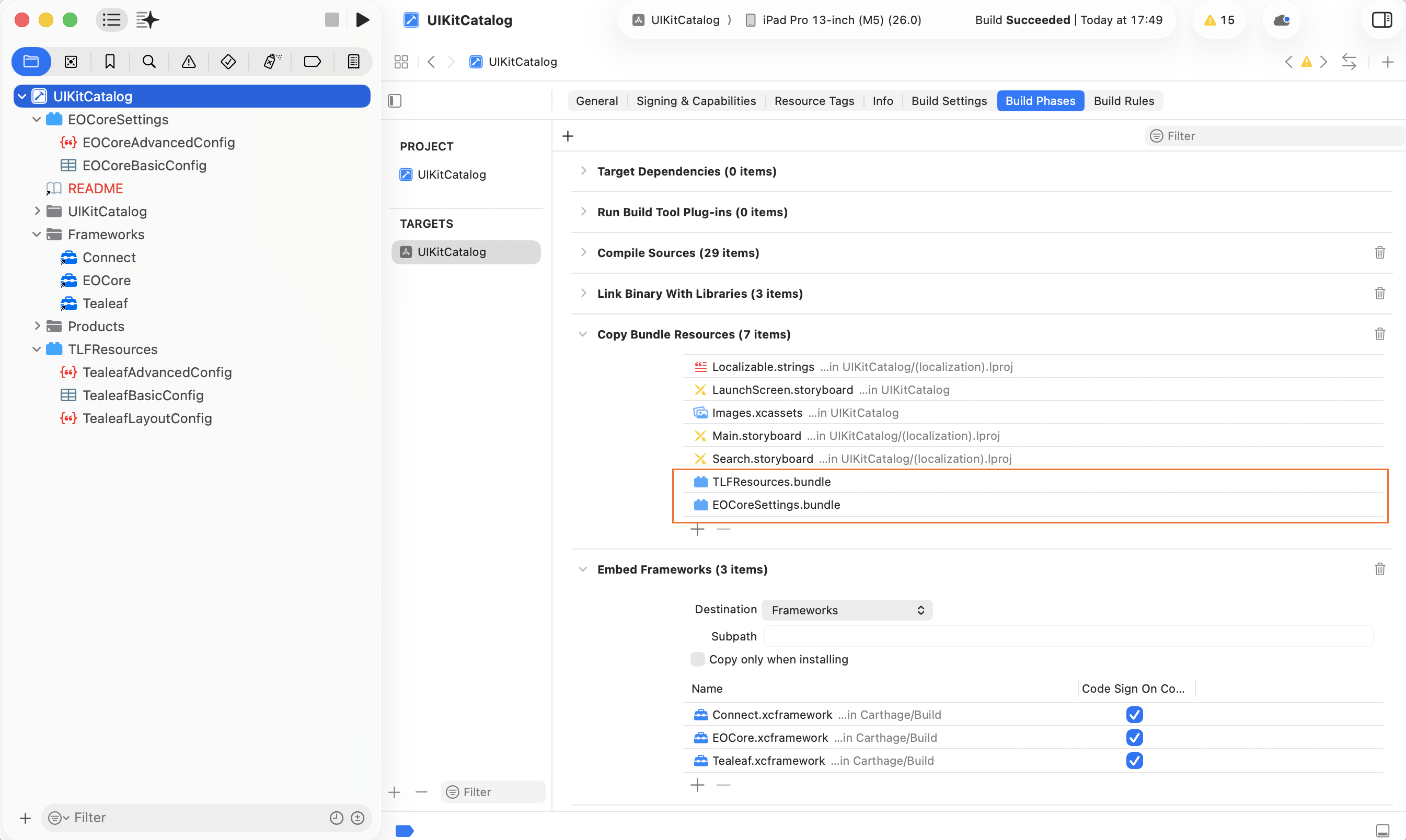Switch to the General tab

click(x=597, y=101)
